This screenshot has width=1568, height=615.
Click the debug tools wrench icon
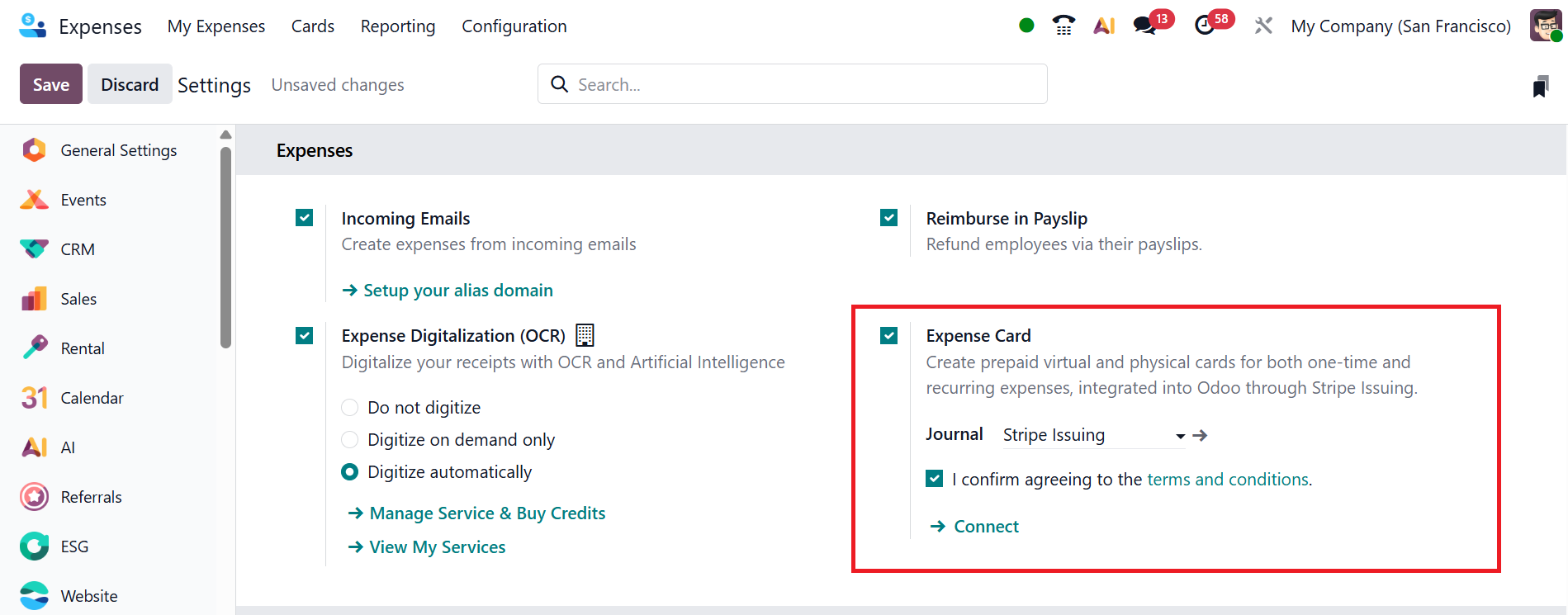pyautogui.click(x=1263, y=26)
